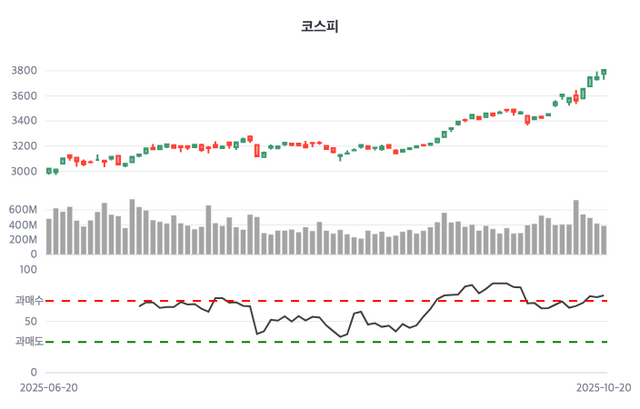Click the 50 label on RSI axis

30,321
